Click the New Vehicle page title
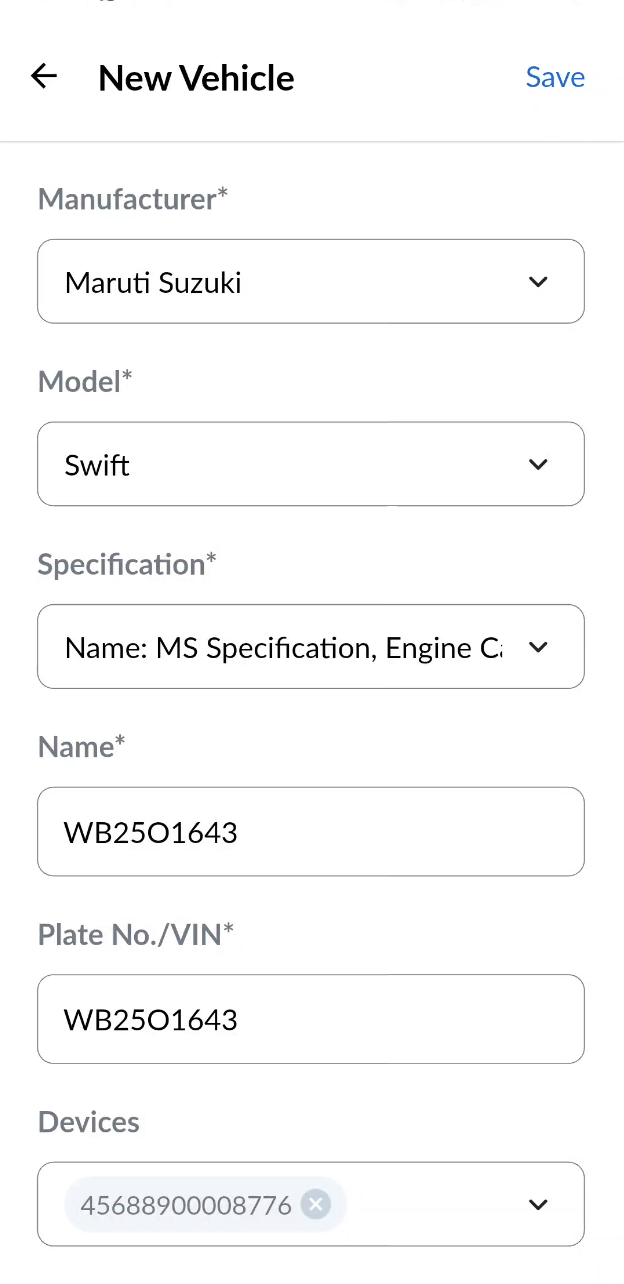This screenshot has width=624, height=1284. click(x=196, y=78)
